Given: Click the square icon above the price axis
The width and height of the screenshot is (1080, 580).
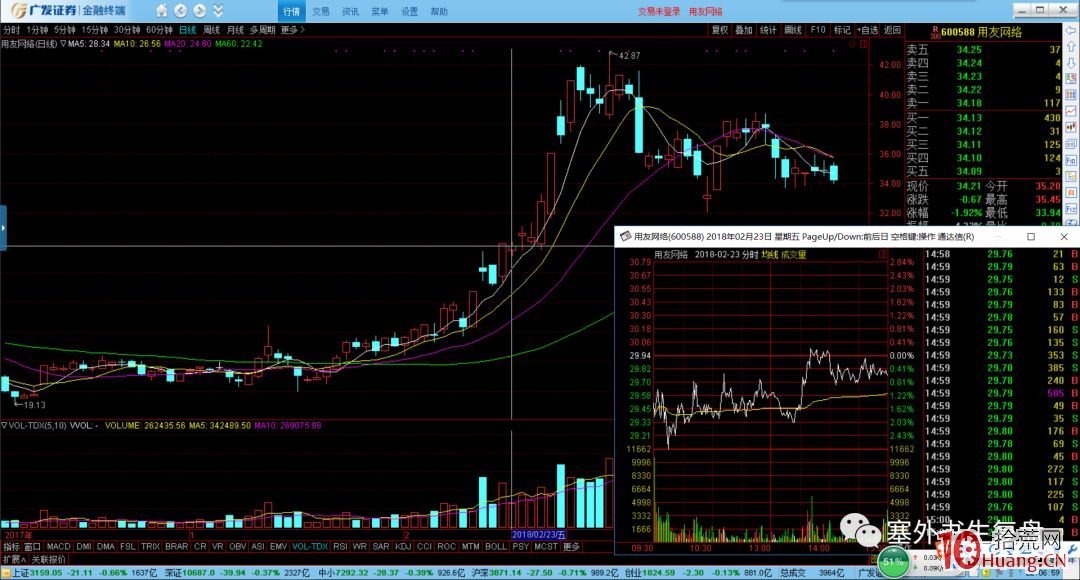Looking at the screenshot, I should click(863, 44).
